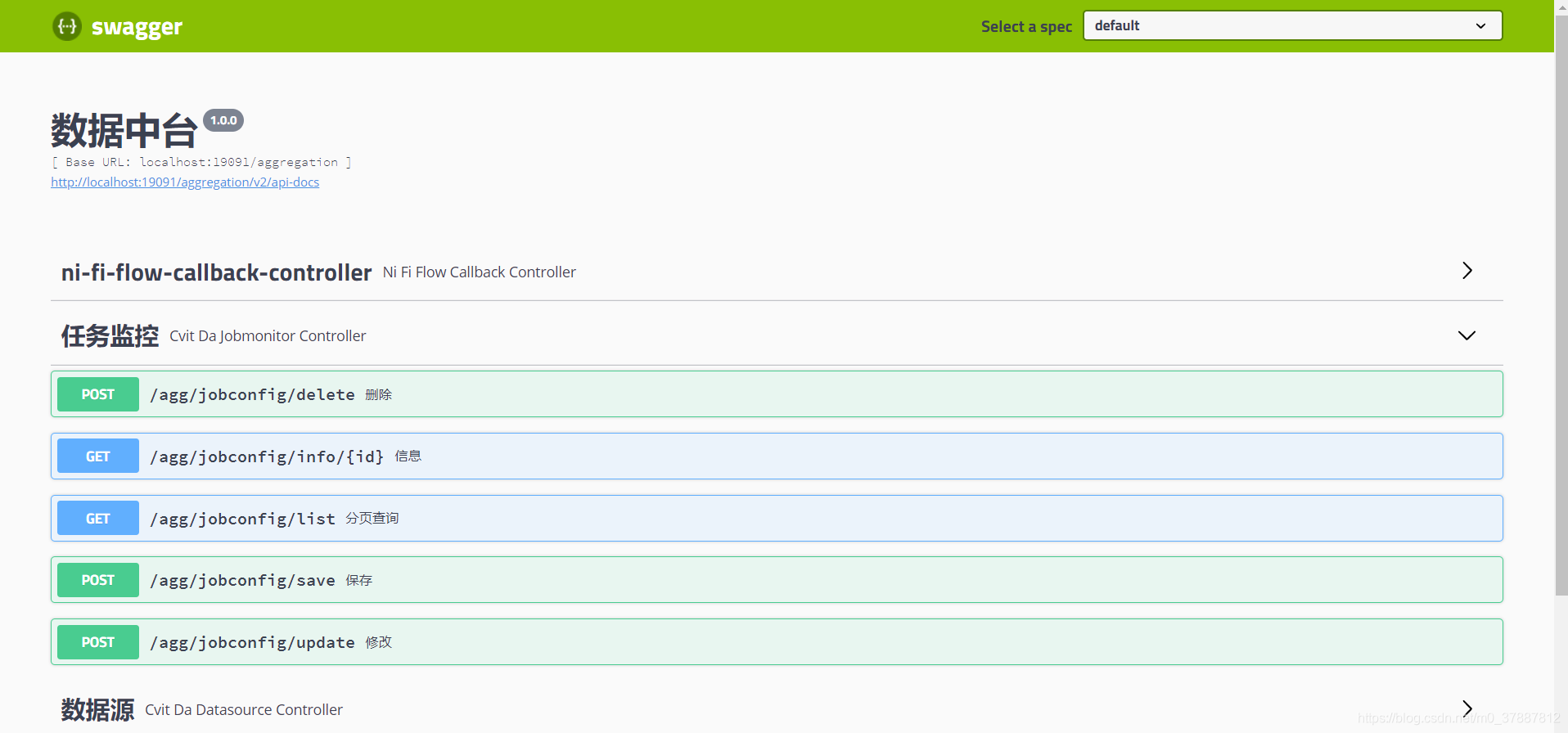The image size is (1568, 733).
Task: Click the 信息 summary on info row
Action: (x=408, y=456)
